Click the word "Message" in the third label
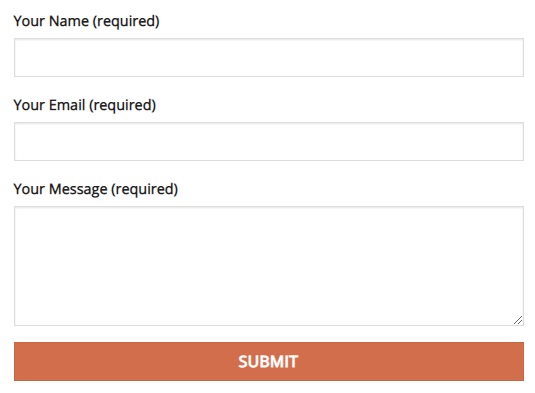 (x=78, y=189)
